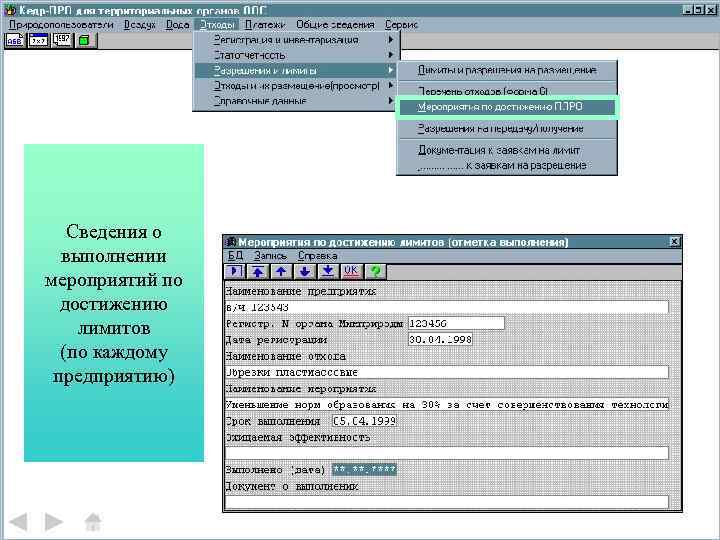Open the Природопользователи menu
Screen dimensions: 720x540
point(61,25)
